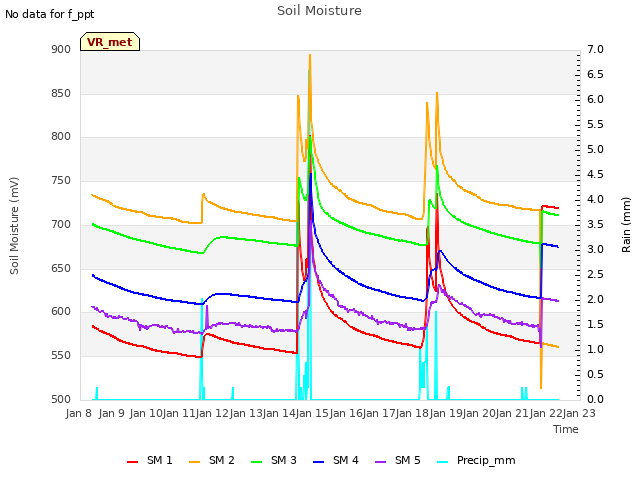The width and height of the screenshot is (640, 480).
Task: Click the 4.0 tick on rain axis
Action: (595, 200)
